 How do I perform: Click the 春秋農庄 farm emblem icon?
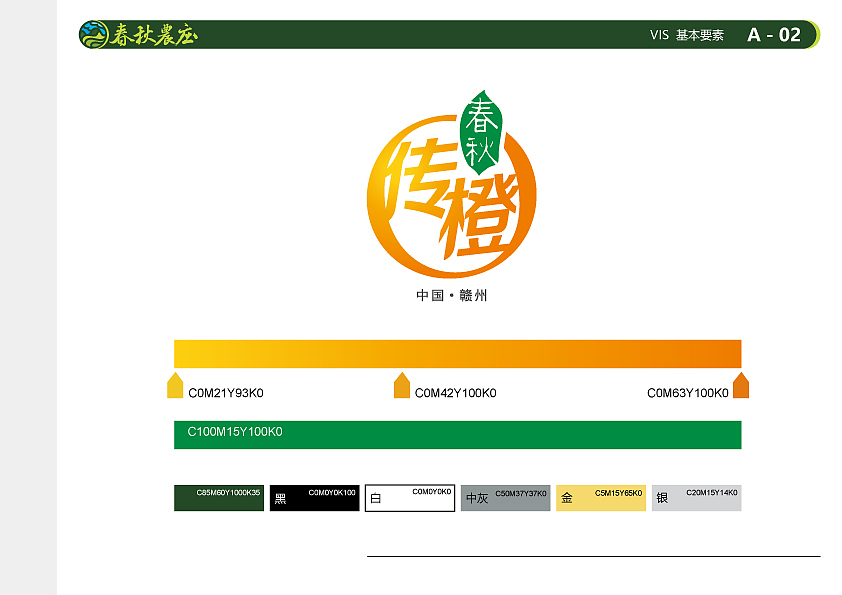tap(95, 33)
